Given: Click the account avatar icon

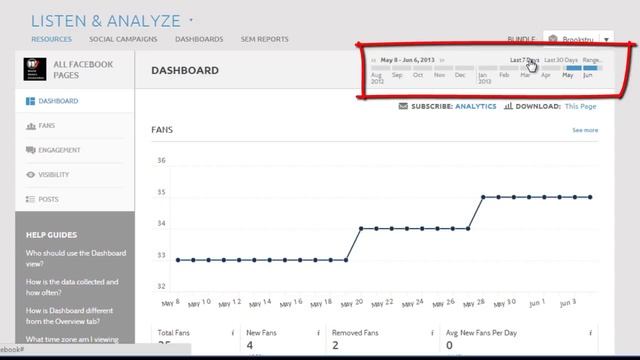Looking at the screenshot, I should coord(553,39).
